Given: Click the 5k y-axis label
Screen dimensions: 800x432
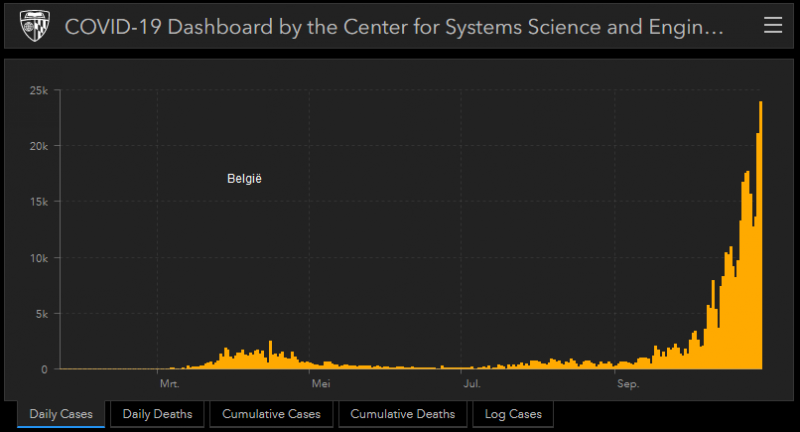Looking at the screenshot, I should click(41, 314).
